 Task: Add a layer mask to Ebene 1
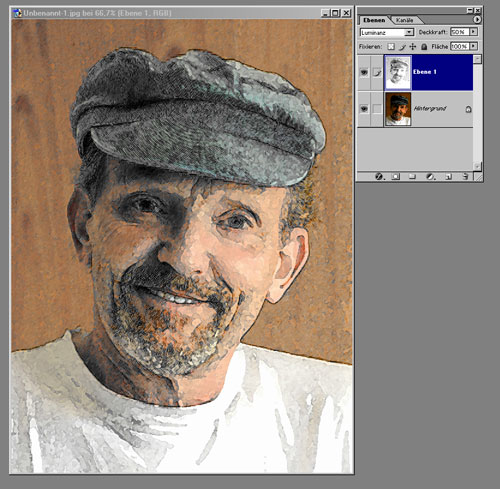[395, 176]
